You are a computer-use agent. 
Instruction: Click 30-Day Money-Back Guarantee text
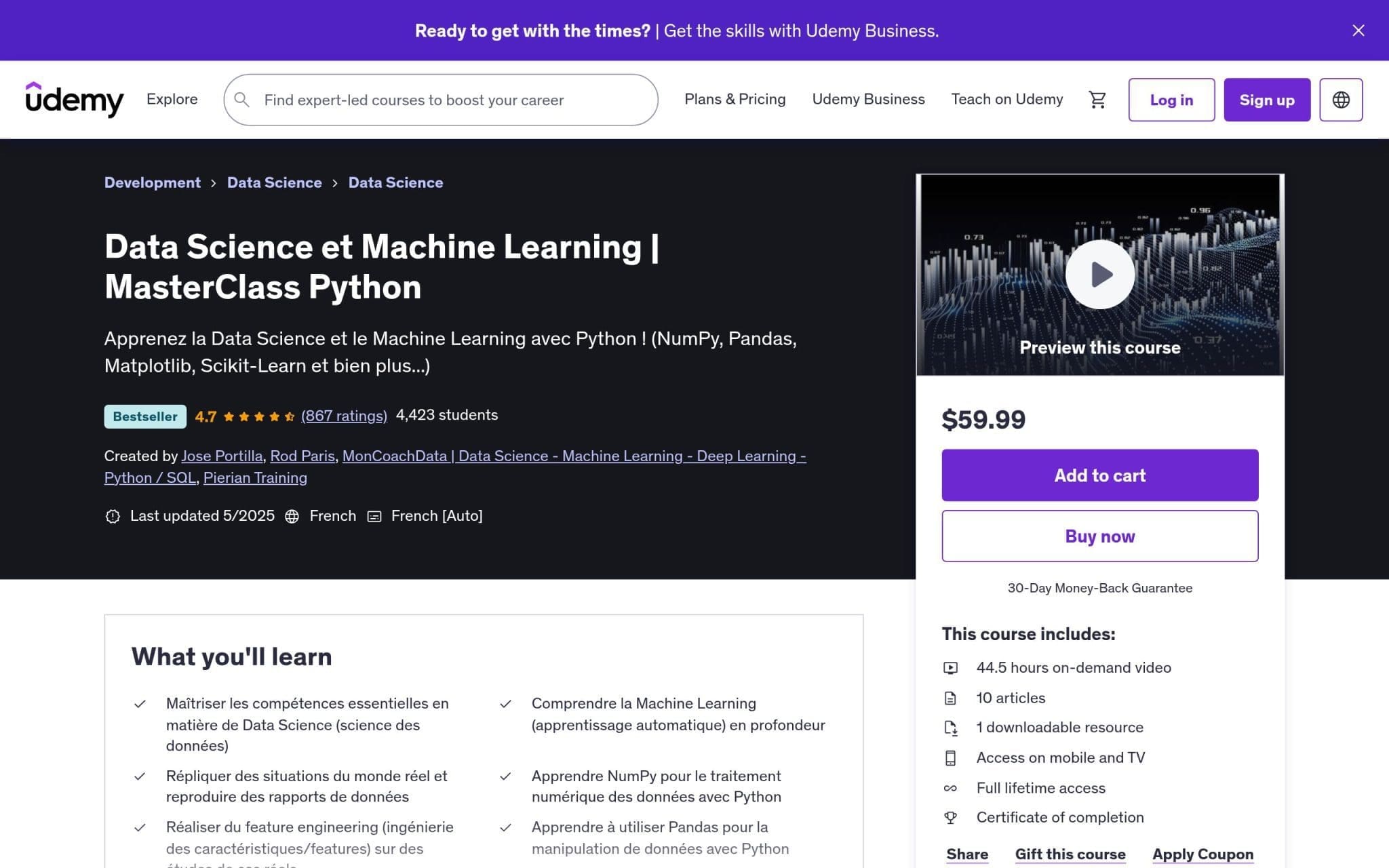click(x=1099, y=588)
